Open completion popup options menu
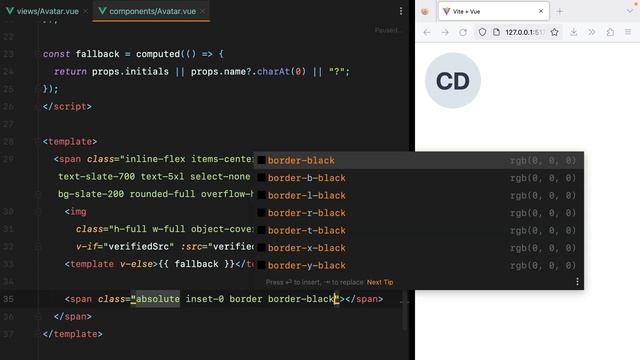The image size is (640, 360). point(577,282)
